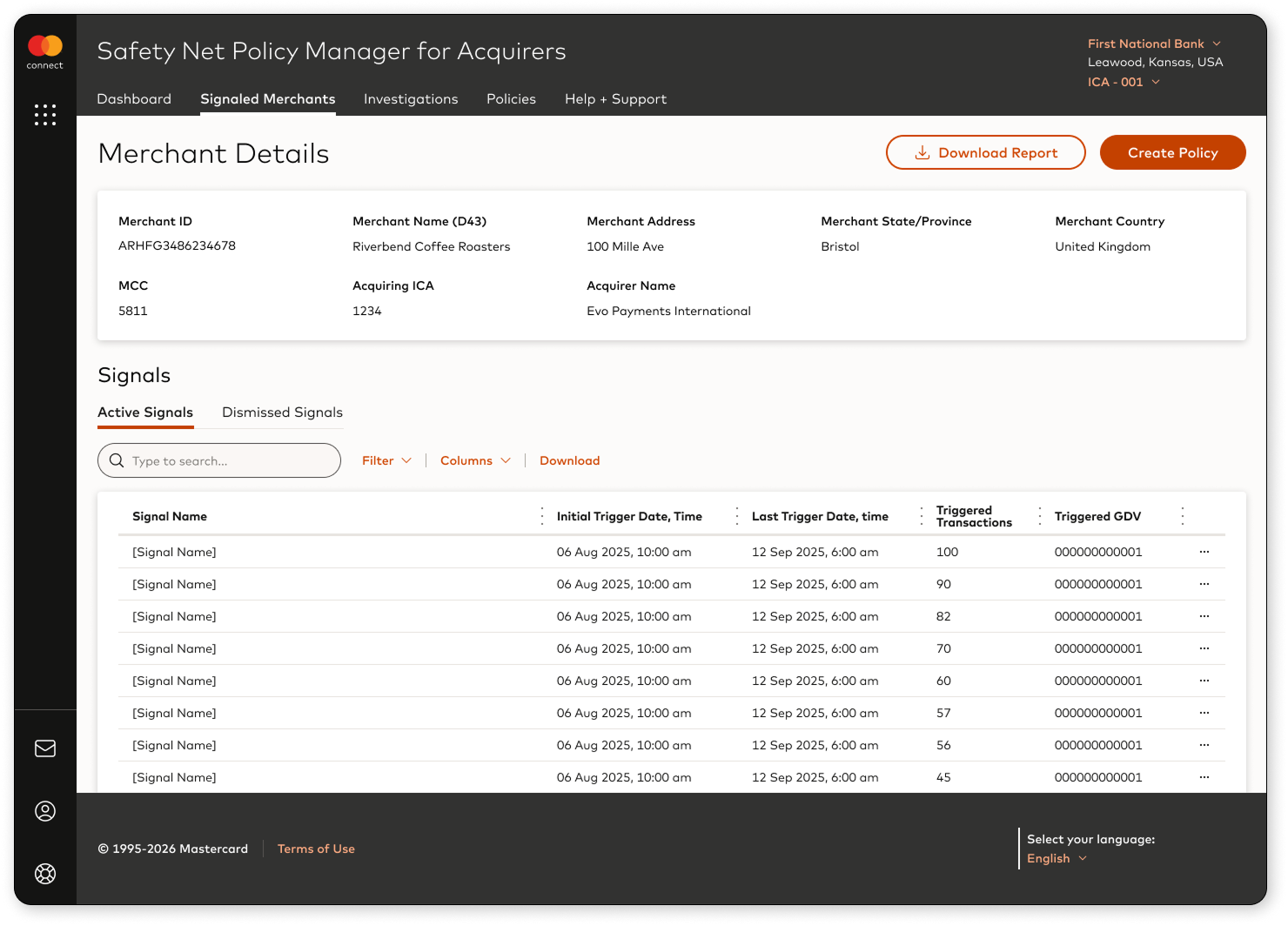Open the user profile icon in sidebar
This screenshot has width=1288, height=926.
tap(45, 811)
